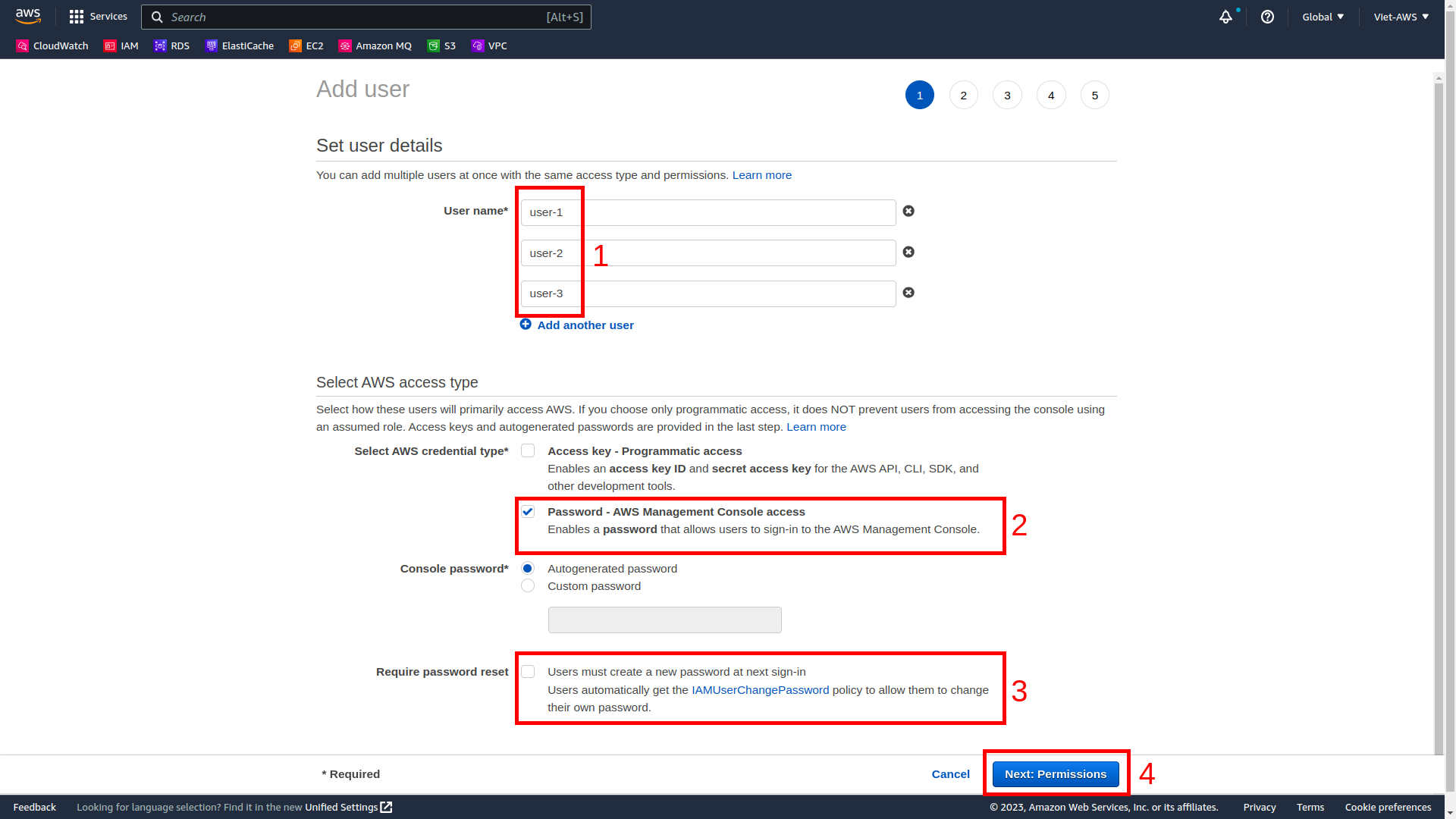The image size is (1456, 819).
Task: Open the Viet-AWS account menu
Action: click(x=1401, y=17)
